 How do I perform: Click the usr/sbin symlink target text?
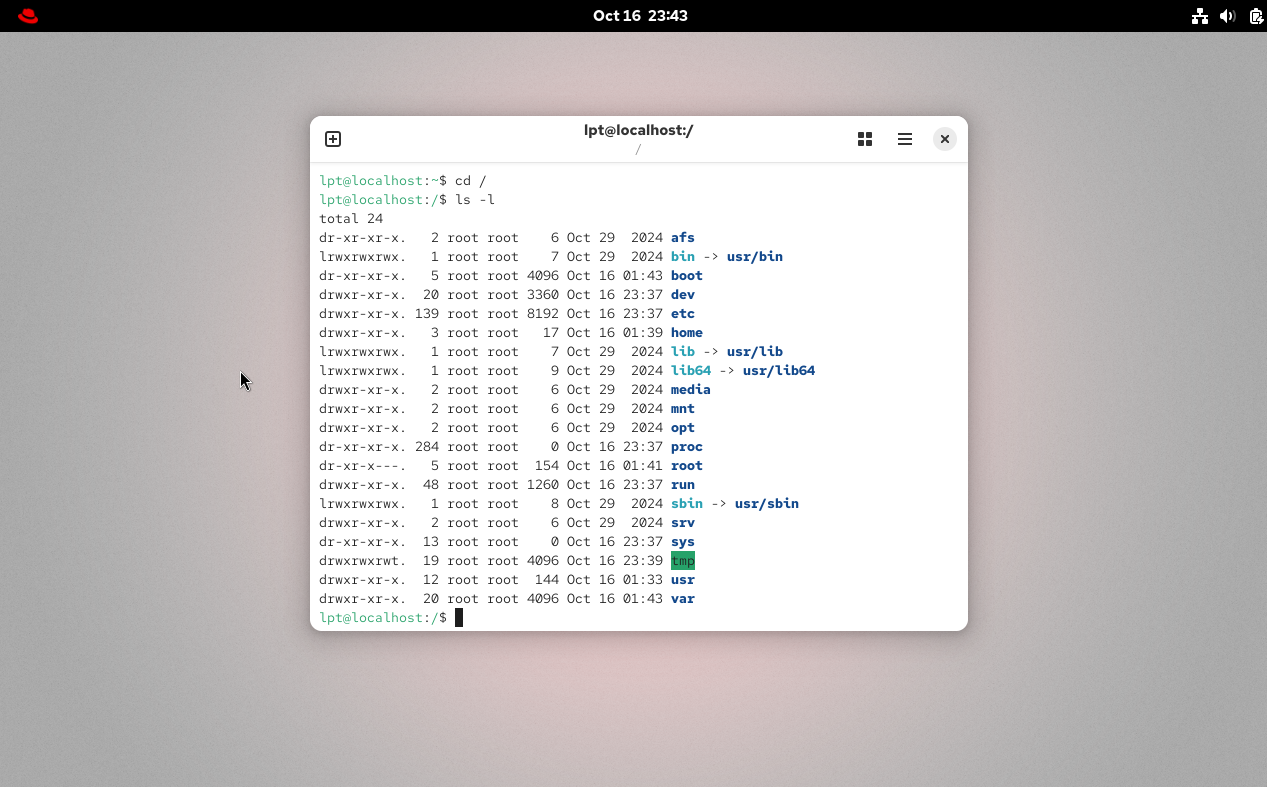[767, 504]
